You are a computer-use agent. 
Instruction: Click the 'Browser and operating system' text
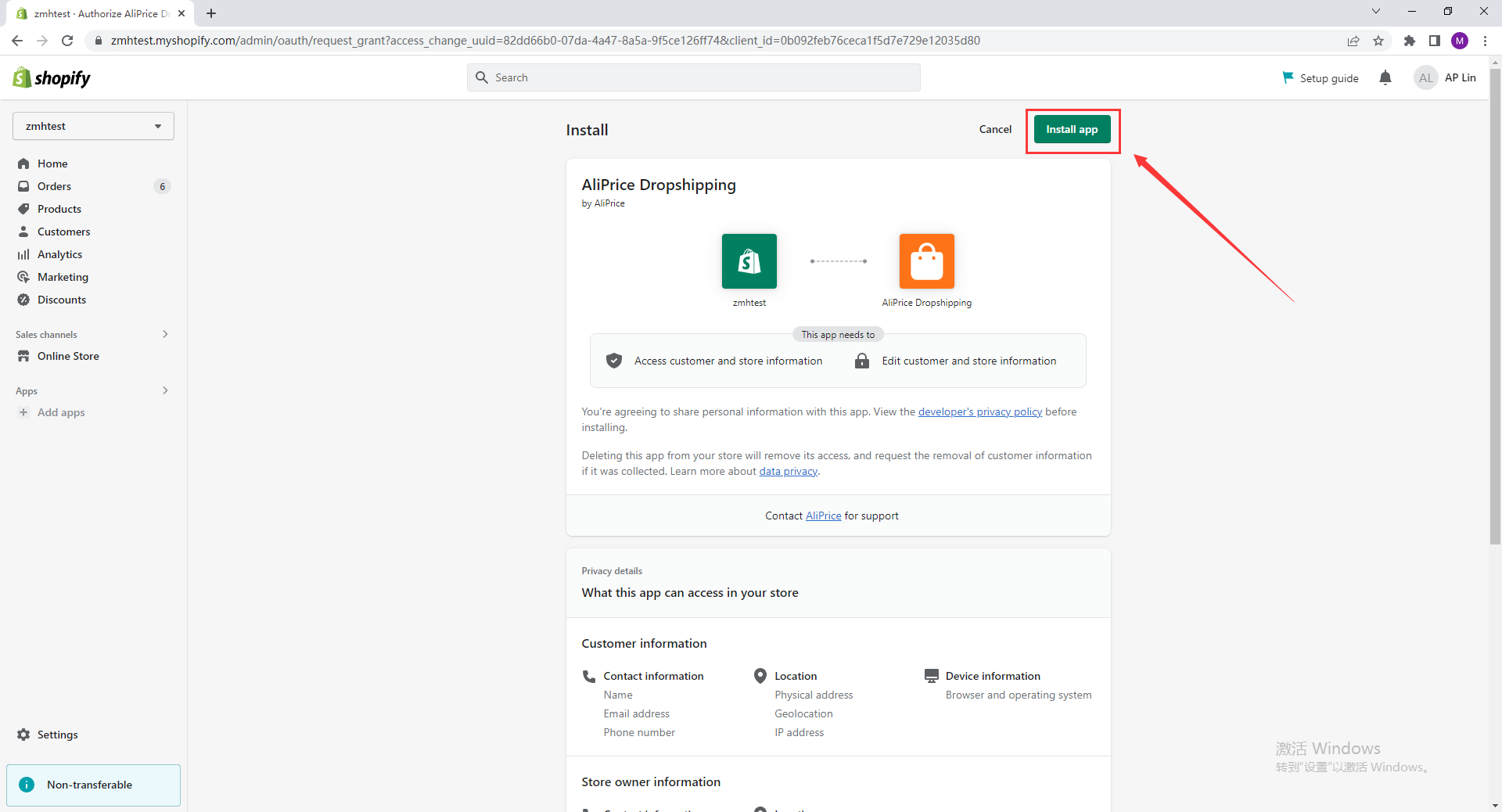click(1018, 695)
